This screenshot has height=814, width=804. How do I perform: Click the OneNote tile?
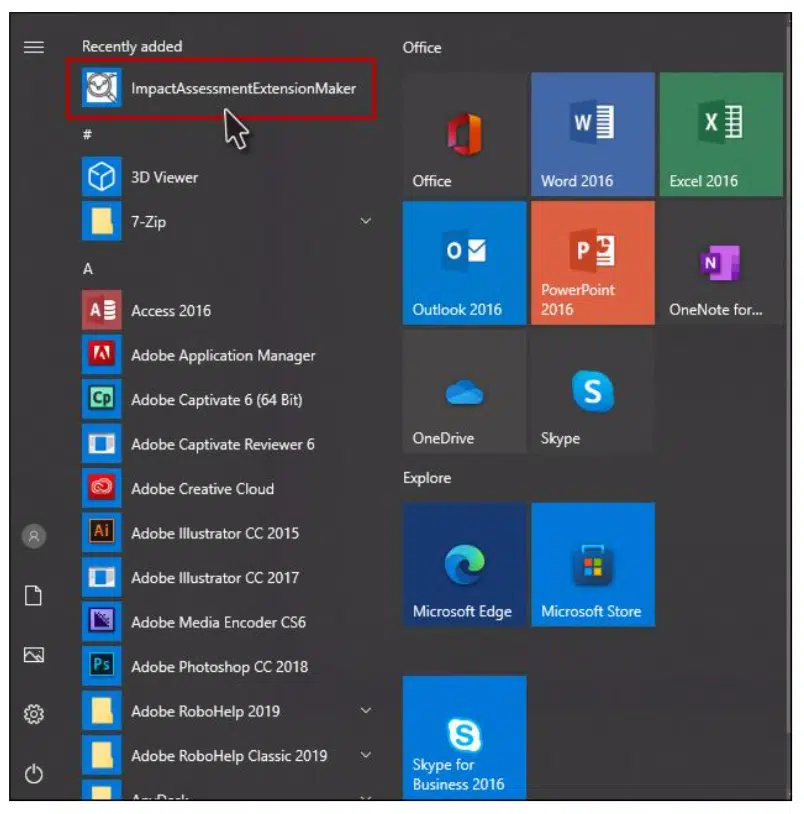coord(720,263)
